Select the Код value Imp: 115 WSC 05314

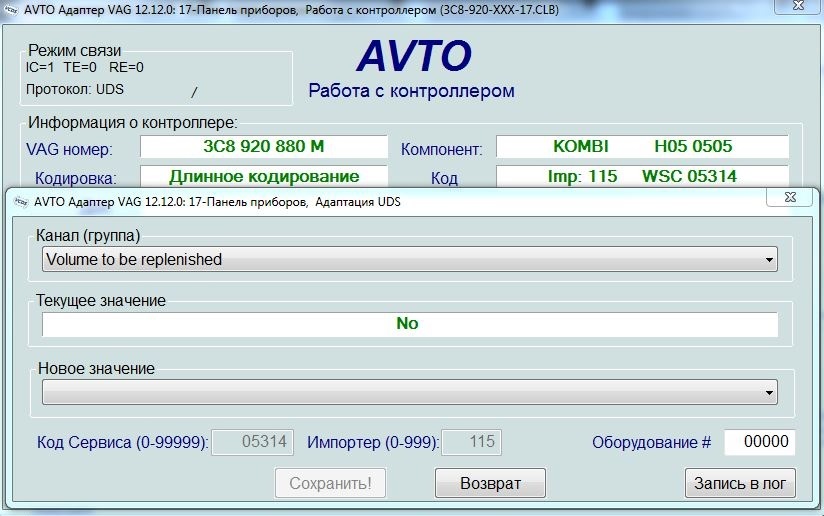coord(642,177)
